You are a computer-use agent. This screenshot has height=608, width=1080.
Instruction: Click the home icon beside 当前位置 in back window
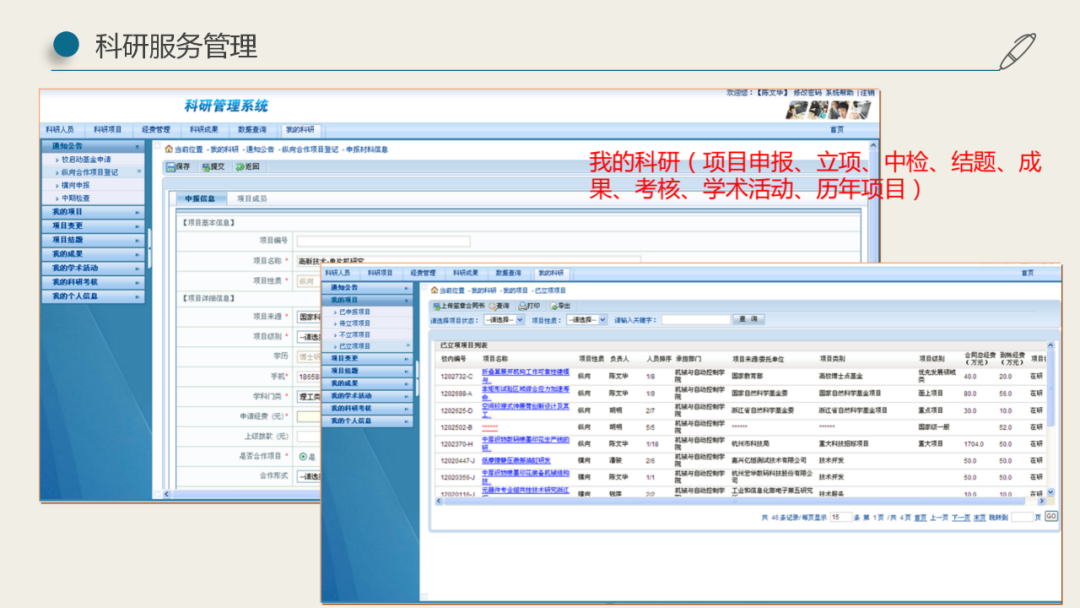pos(169,149)
